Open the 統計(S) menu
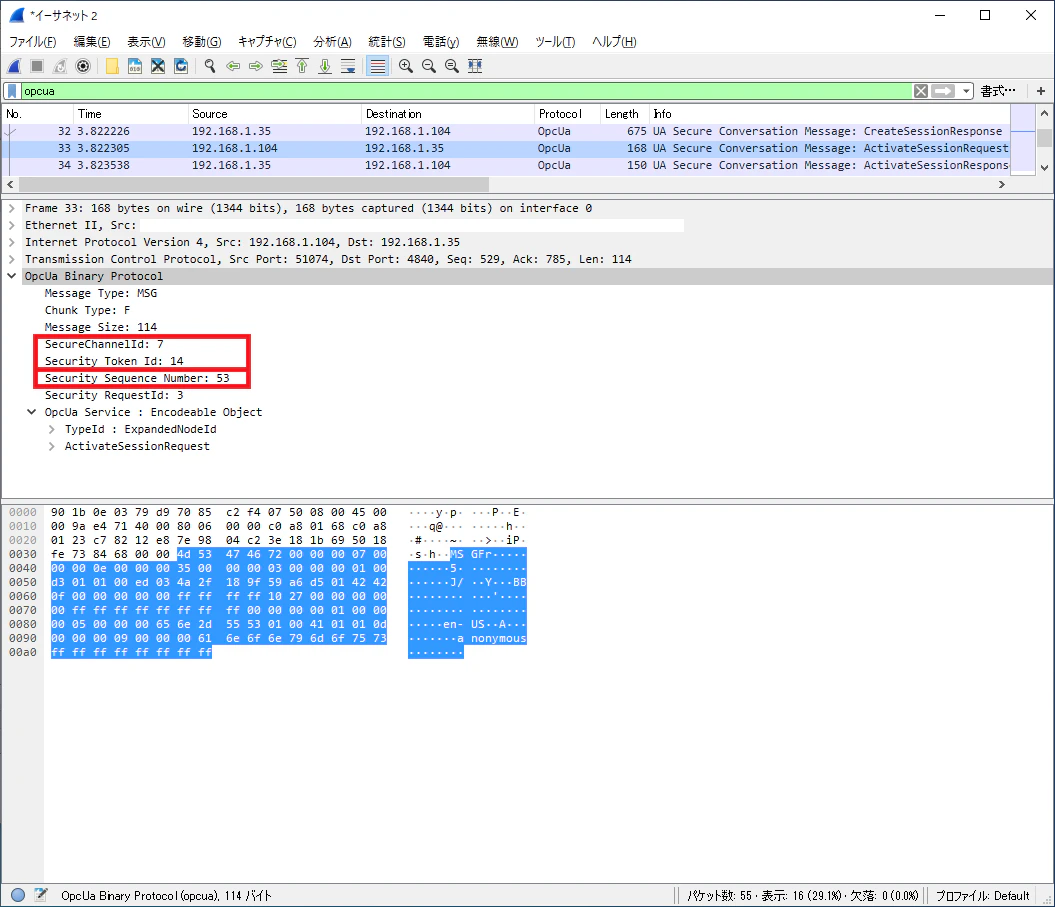This screenshot has height=907, width=1055. (387, 42)
